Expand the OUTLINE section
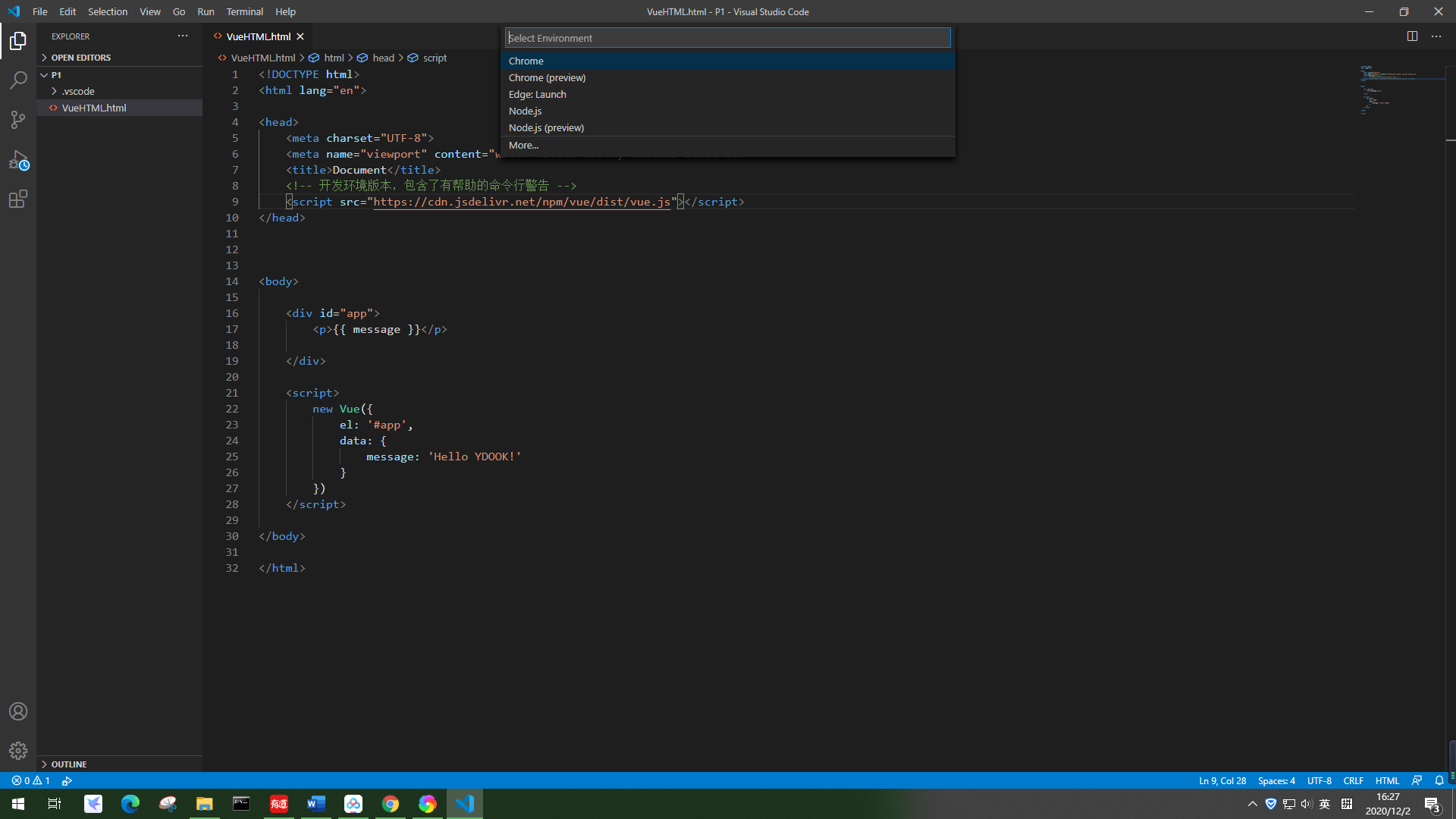Viewport: 1456px width, 819px height. 120,764
